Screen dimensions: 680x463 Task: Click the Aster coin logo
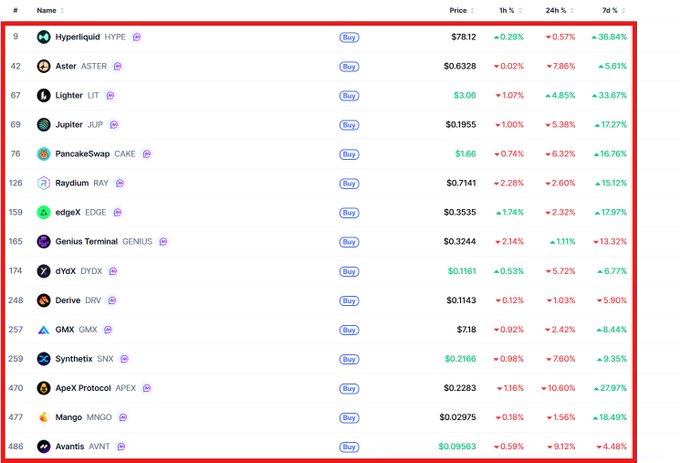pyautogui.click(x=43, y=66)
